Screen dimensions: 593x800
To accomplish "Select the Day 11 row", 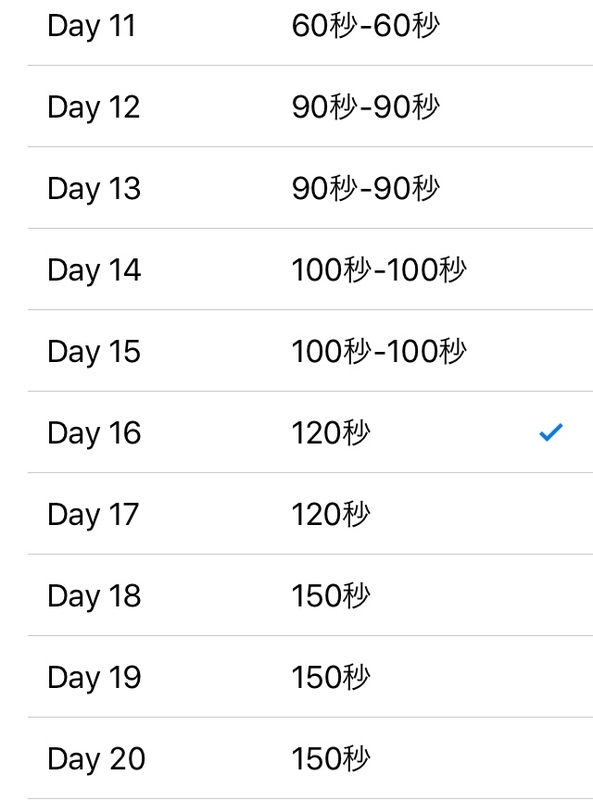I will pos(310,25).
